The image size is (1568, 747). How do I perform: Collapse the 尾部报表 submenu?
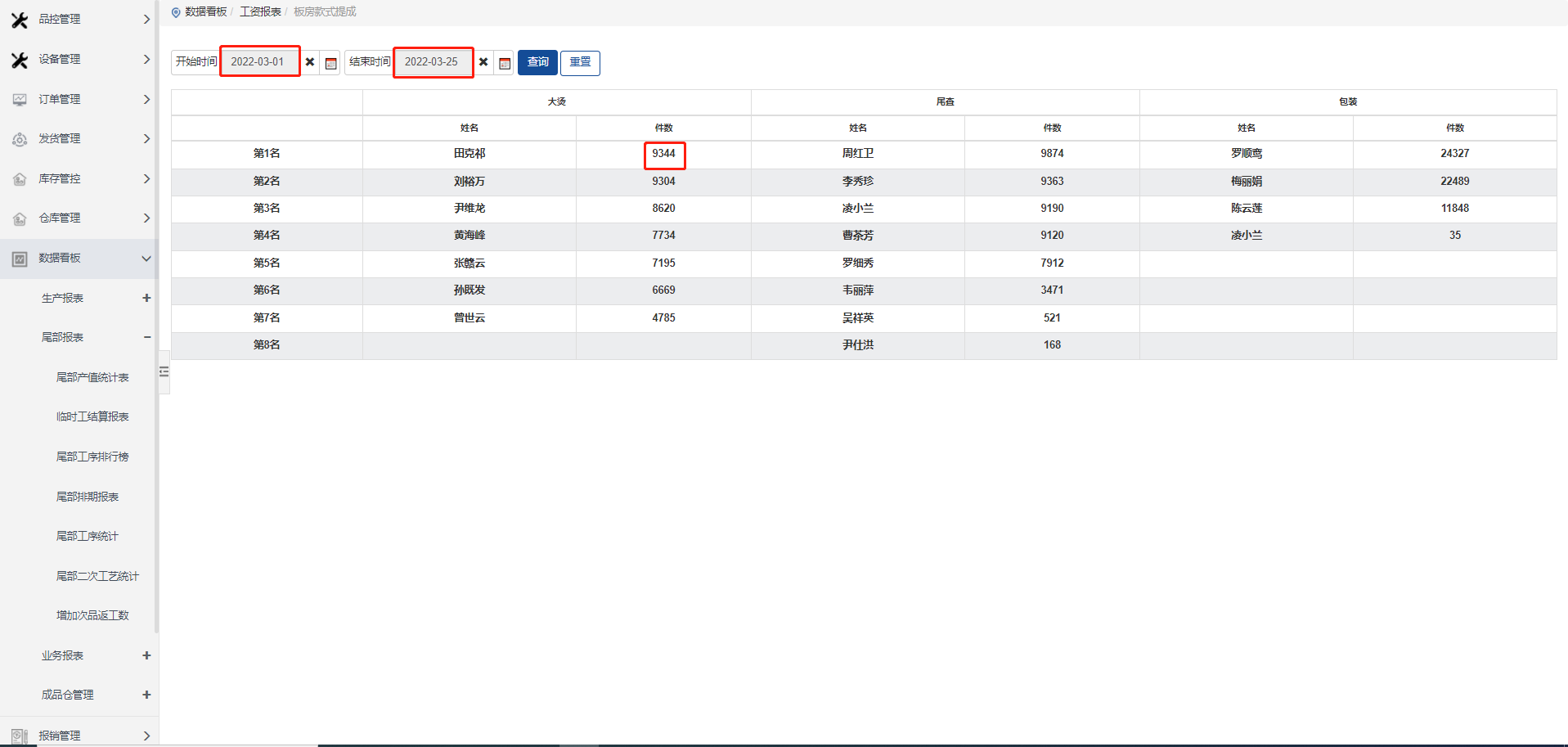146,337
